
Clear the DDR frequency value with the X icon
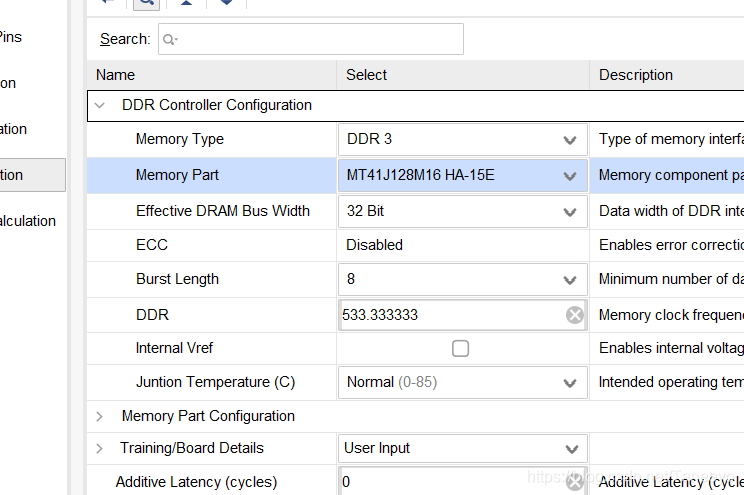pyautogui.click(x=575, y=315)
